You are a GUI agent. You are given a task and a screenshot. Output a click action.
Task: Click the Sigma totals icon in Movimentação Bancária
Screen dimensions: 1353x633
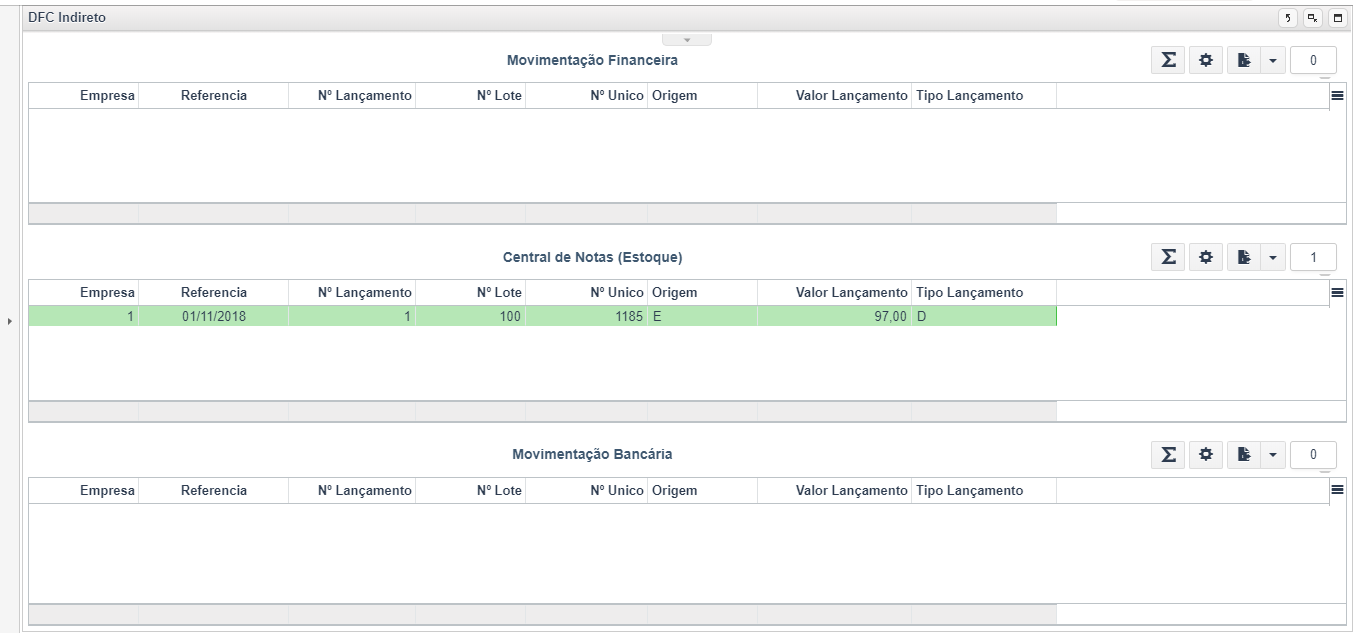click(1167, 455)
